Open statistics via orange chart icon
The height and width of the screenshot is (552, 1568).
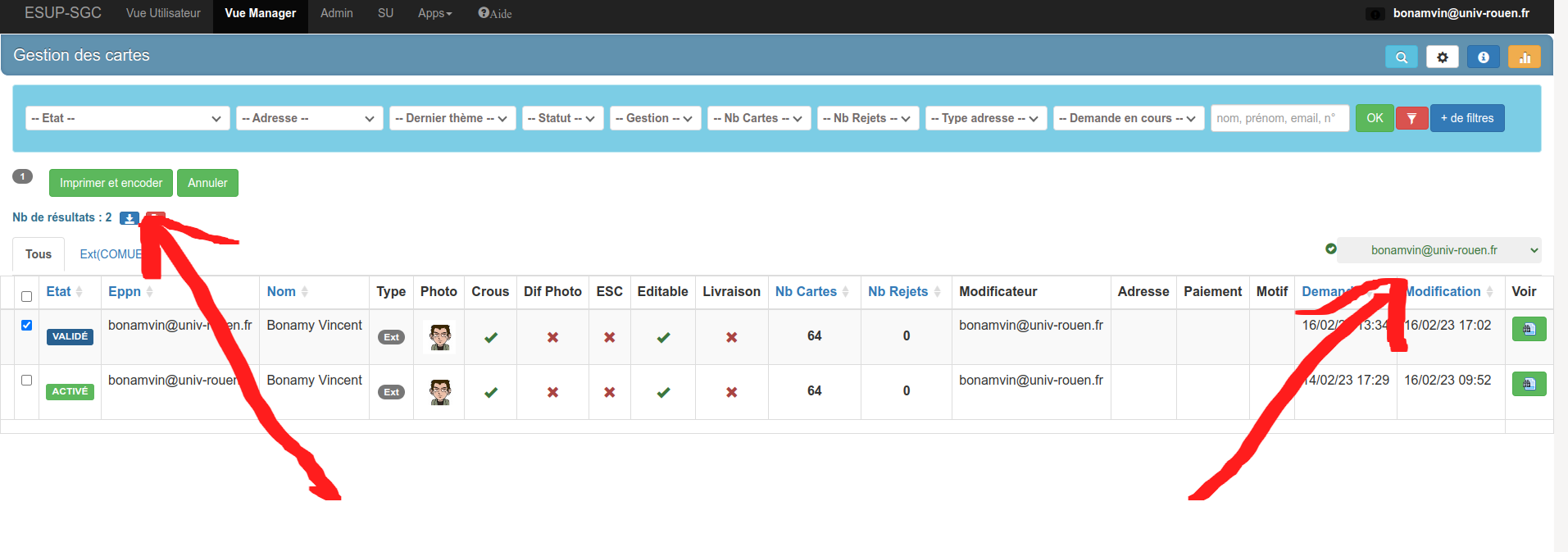[x=1524, y=57]
